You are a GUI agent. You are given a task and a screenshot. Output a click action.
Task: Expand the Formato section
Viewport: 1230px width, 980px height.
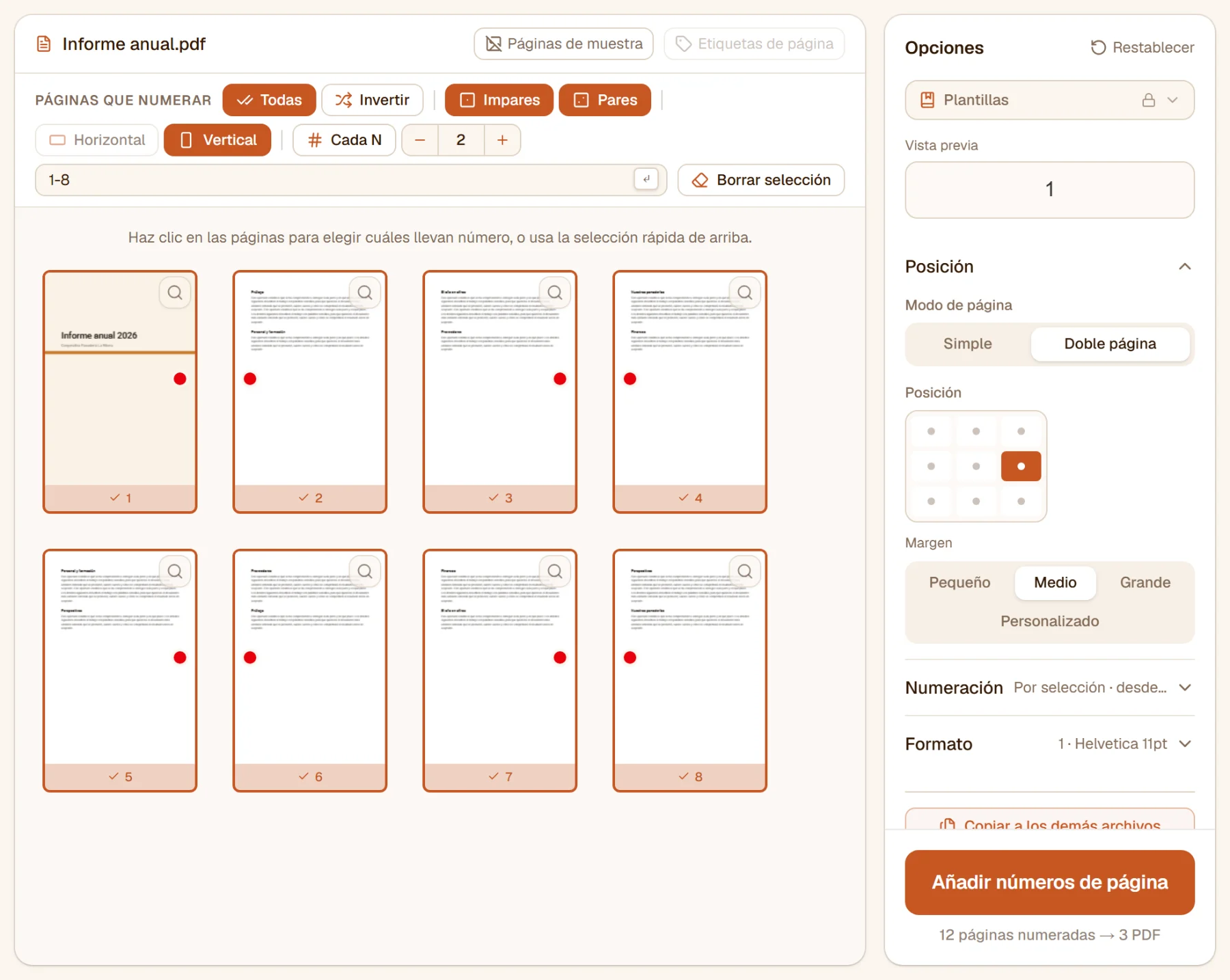tap(1050, 744)
